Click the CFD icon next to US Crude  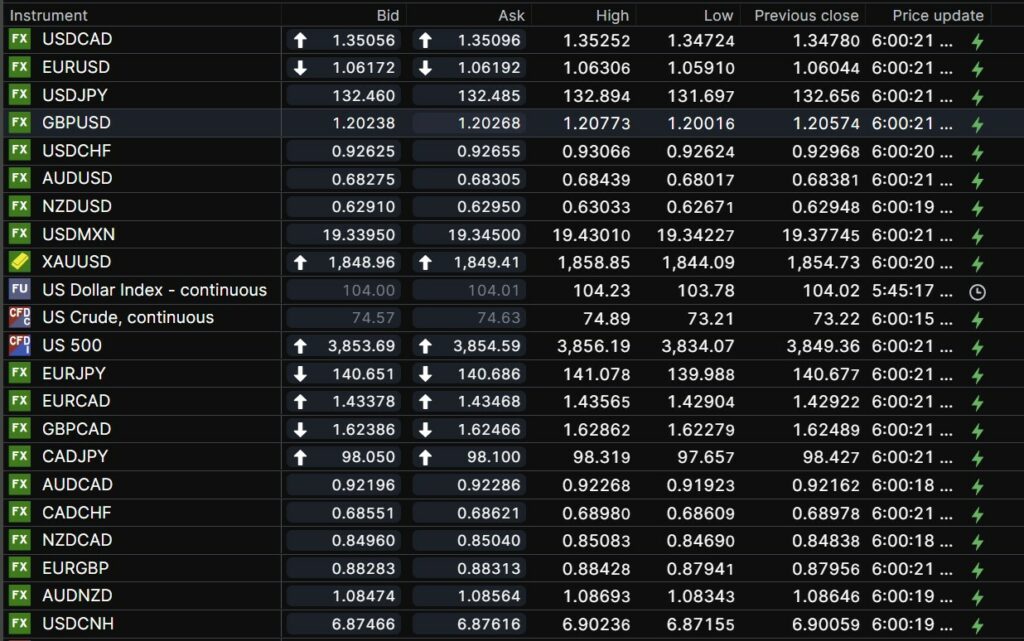[19, 318]
